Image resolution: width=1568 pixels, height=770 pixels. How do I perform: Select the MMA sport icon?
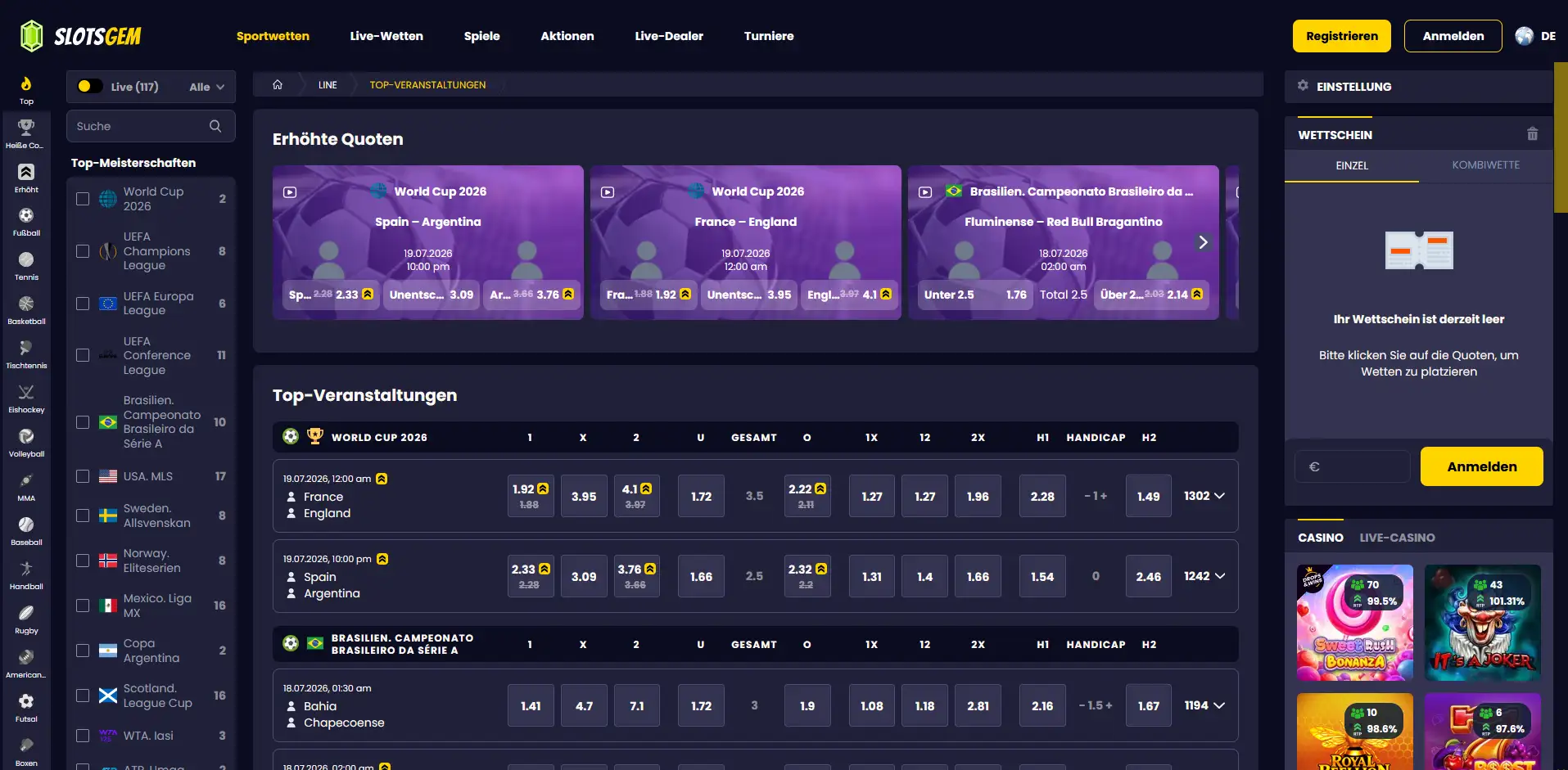(x=26, y=480)
